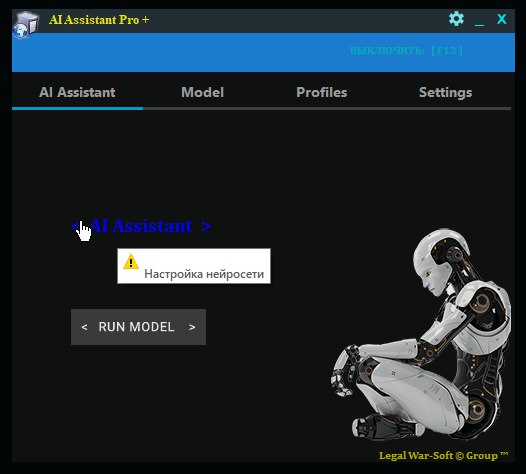Click the yellow warning triangle icon
The height and width of the screenshot is (474, 526).
click(131, 262)
